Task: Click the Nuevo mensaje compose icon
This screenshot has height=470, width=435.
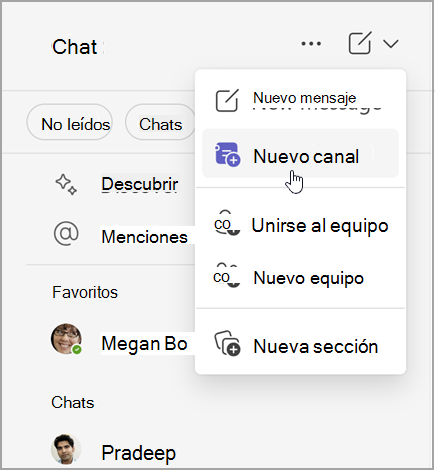Action: point(227,100)
